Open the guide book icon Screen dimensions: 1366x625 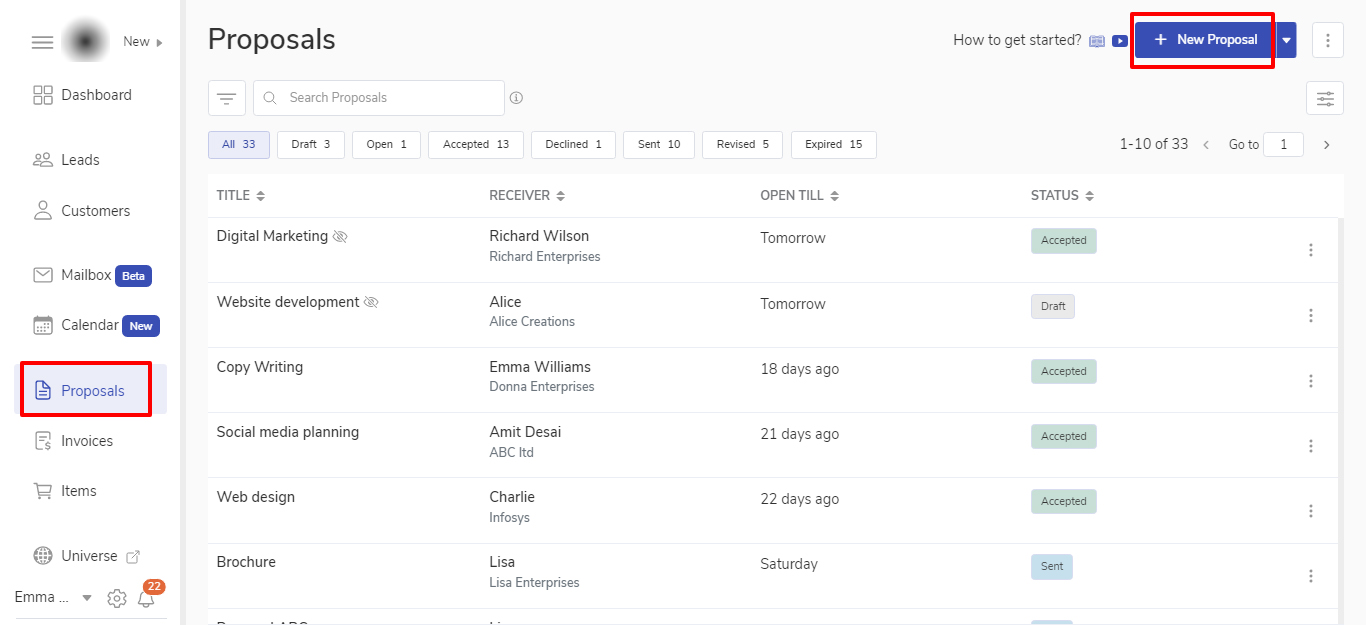[1097, 41]
